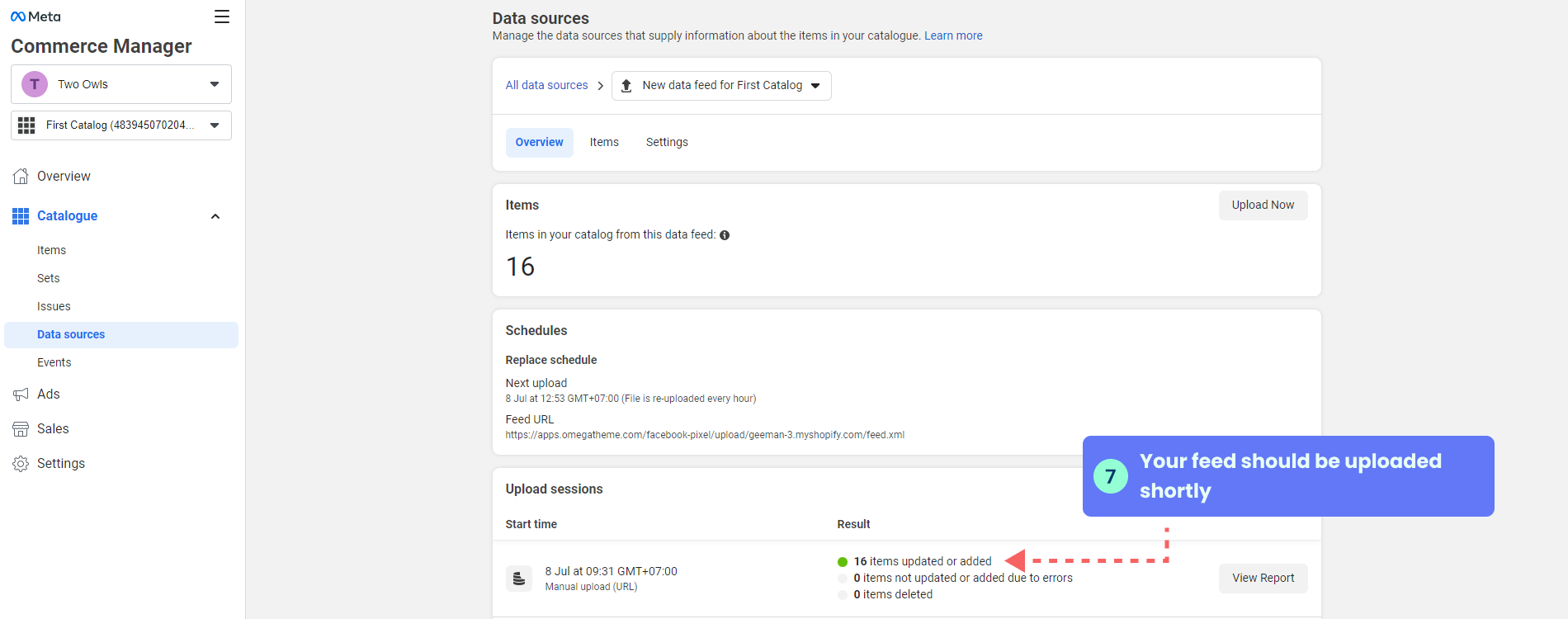Click the Replace schedule heading
1568x619 pixels.
click(551, 360)
